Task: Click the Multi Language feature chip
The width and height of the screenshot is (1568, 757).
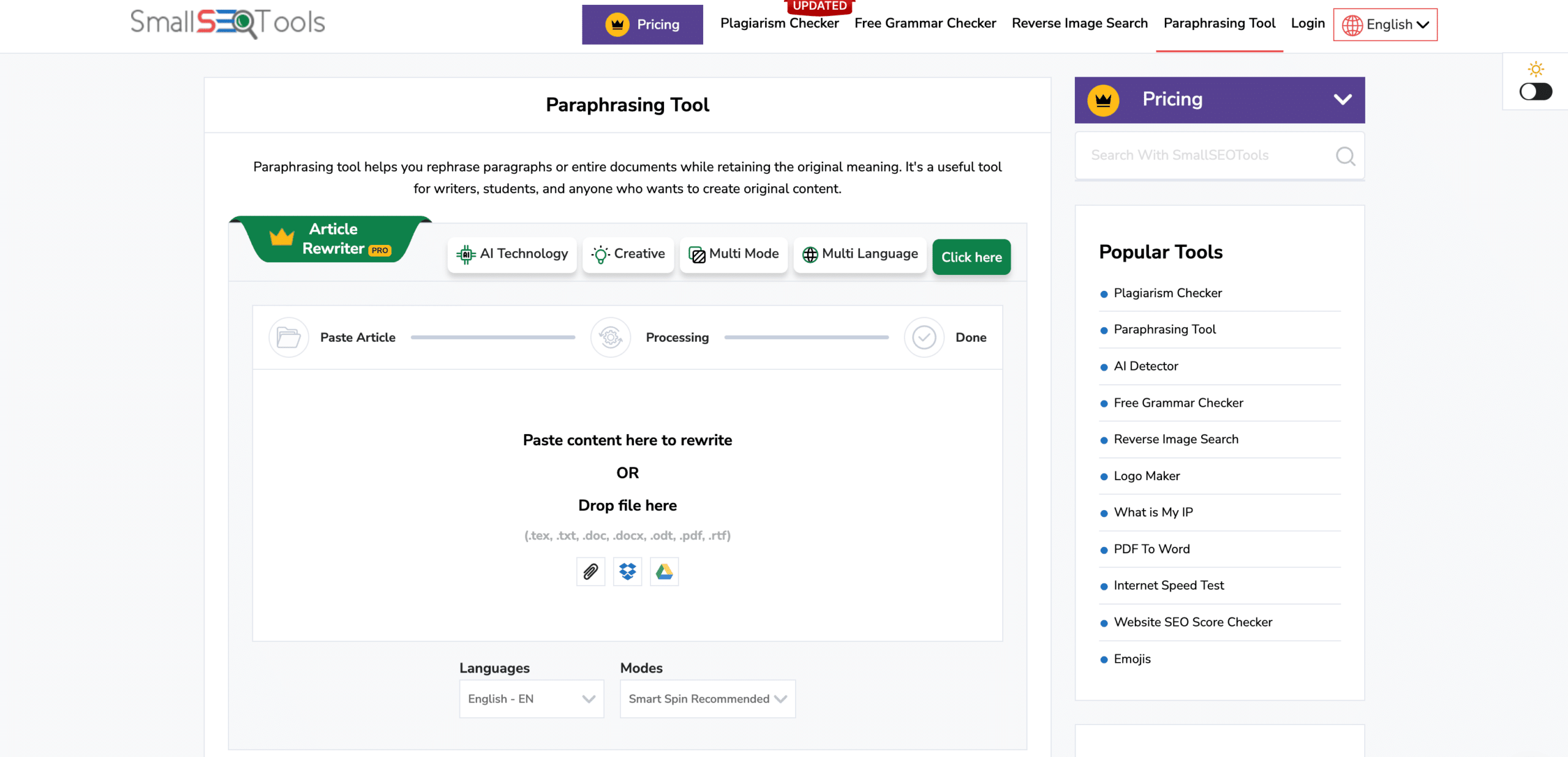Action: pyautogui.click(x=860, y=254)
